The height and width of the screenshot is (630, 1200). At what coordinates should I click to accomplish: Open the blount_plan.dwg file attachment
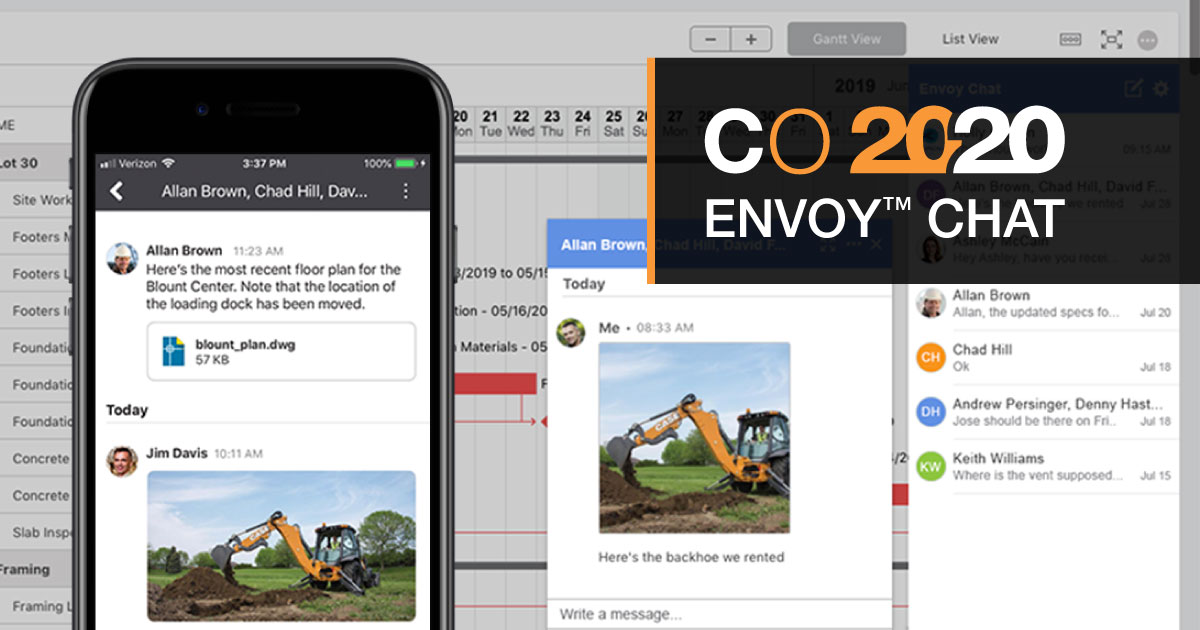tap(281, 352)
